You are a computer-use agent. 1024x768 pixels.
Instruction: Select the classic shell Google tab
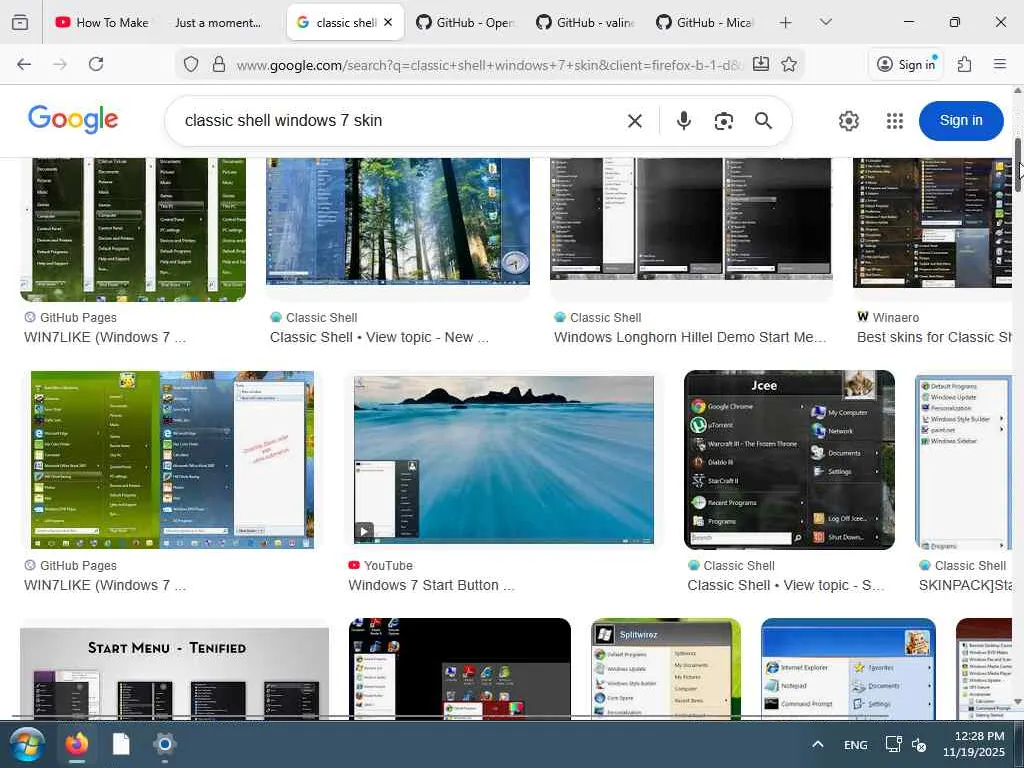(x=337, y=22)
